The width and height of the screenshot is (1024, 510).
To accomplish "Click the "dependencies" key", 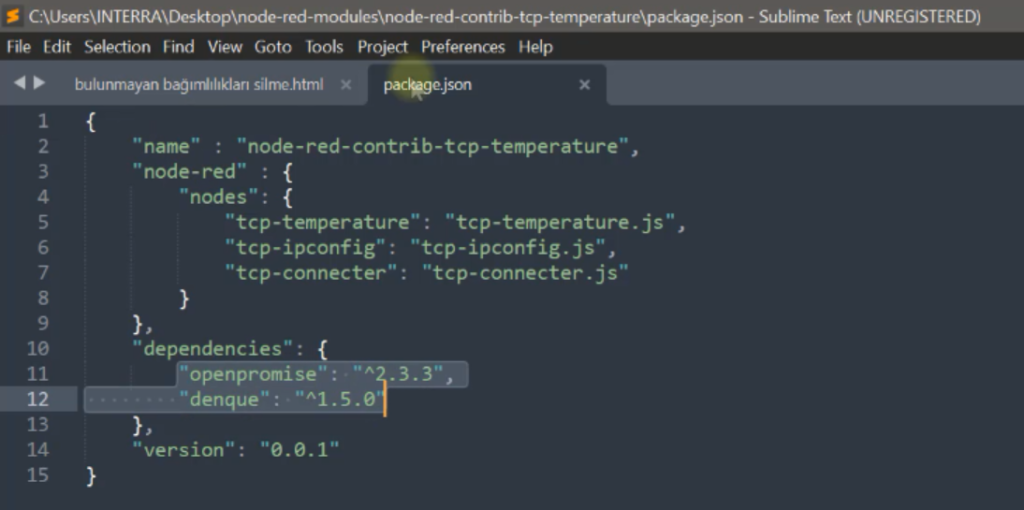I will point(213,348).
